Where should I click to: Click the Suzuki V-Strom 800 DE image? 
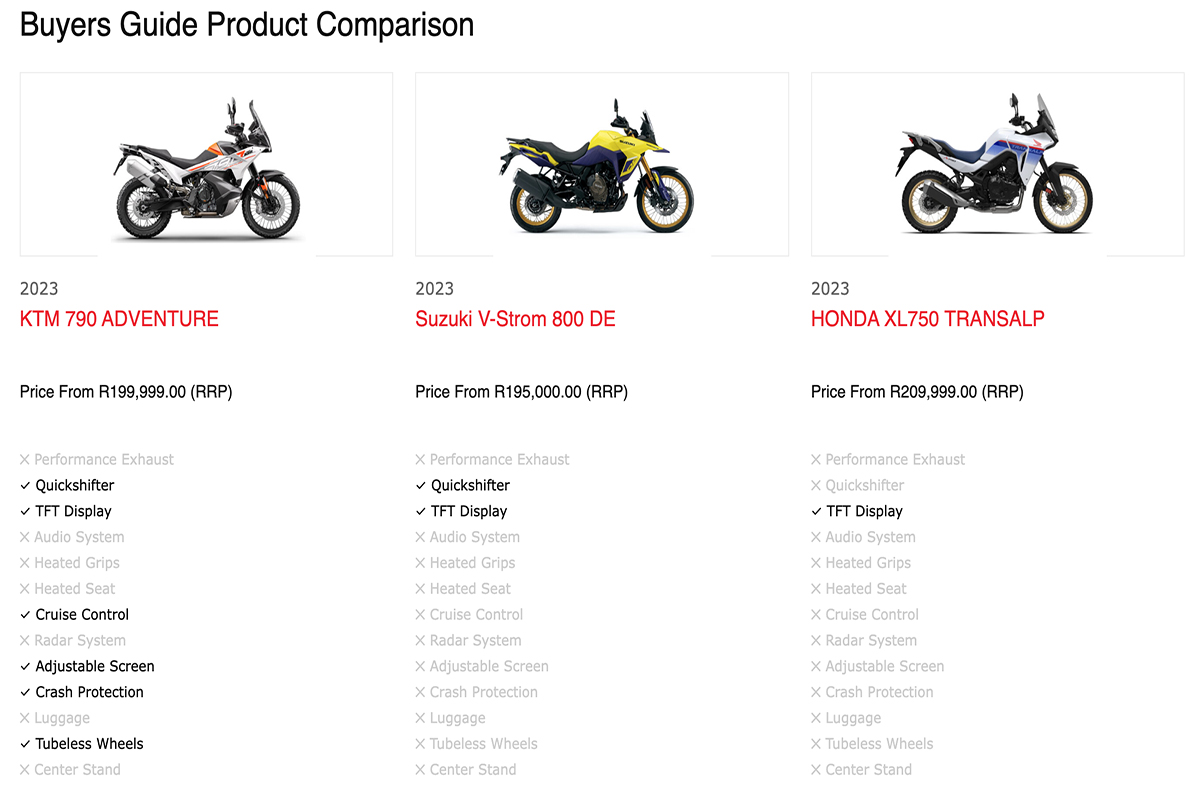tap(602, 165)
